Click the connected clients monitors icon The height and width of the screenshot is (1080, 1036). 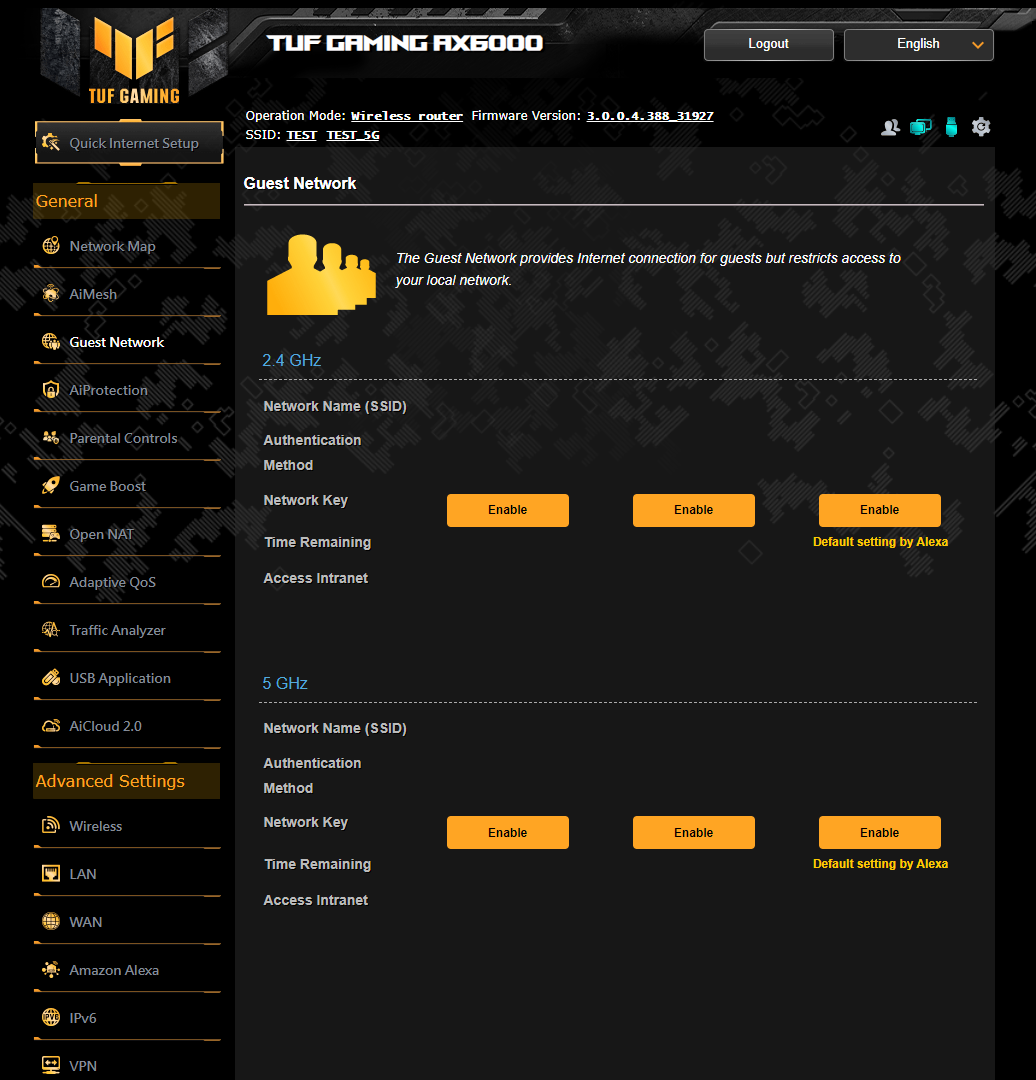click(x=920, y=127)
